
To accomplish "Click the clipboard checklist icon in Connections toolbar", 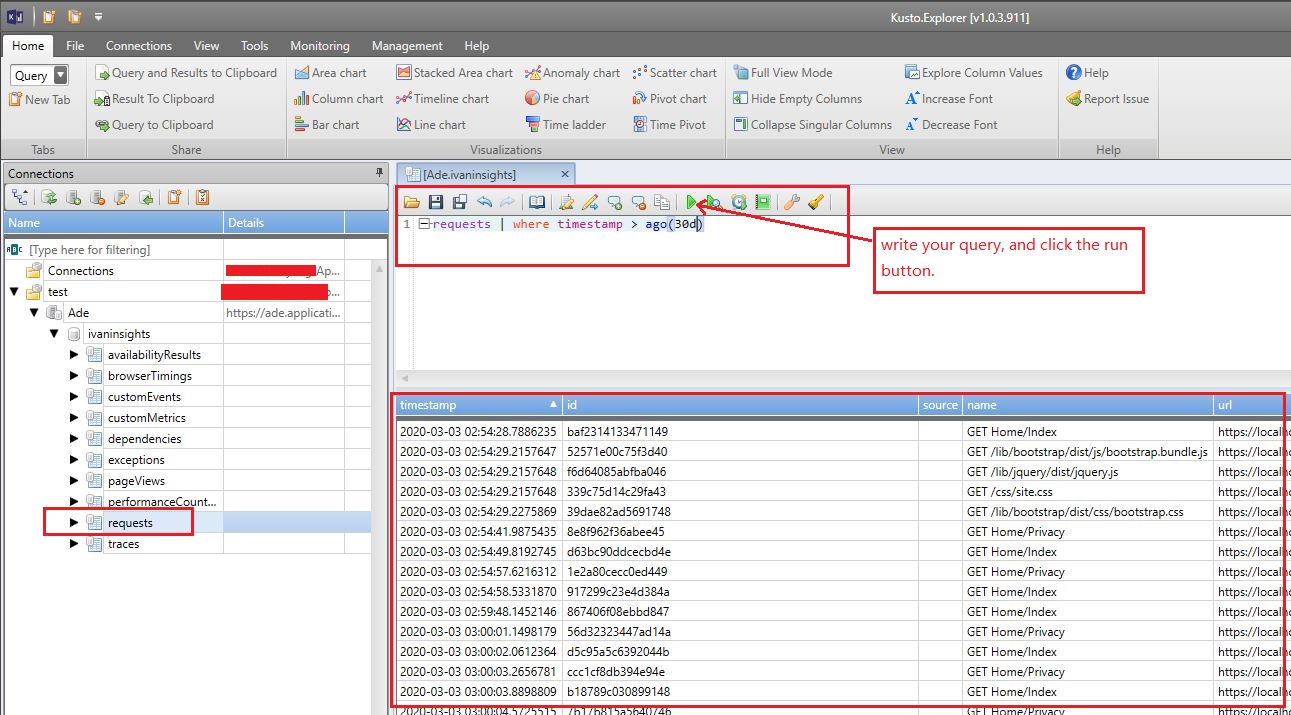I will click(x=202, y=197).
